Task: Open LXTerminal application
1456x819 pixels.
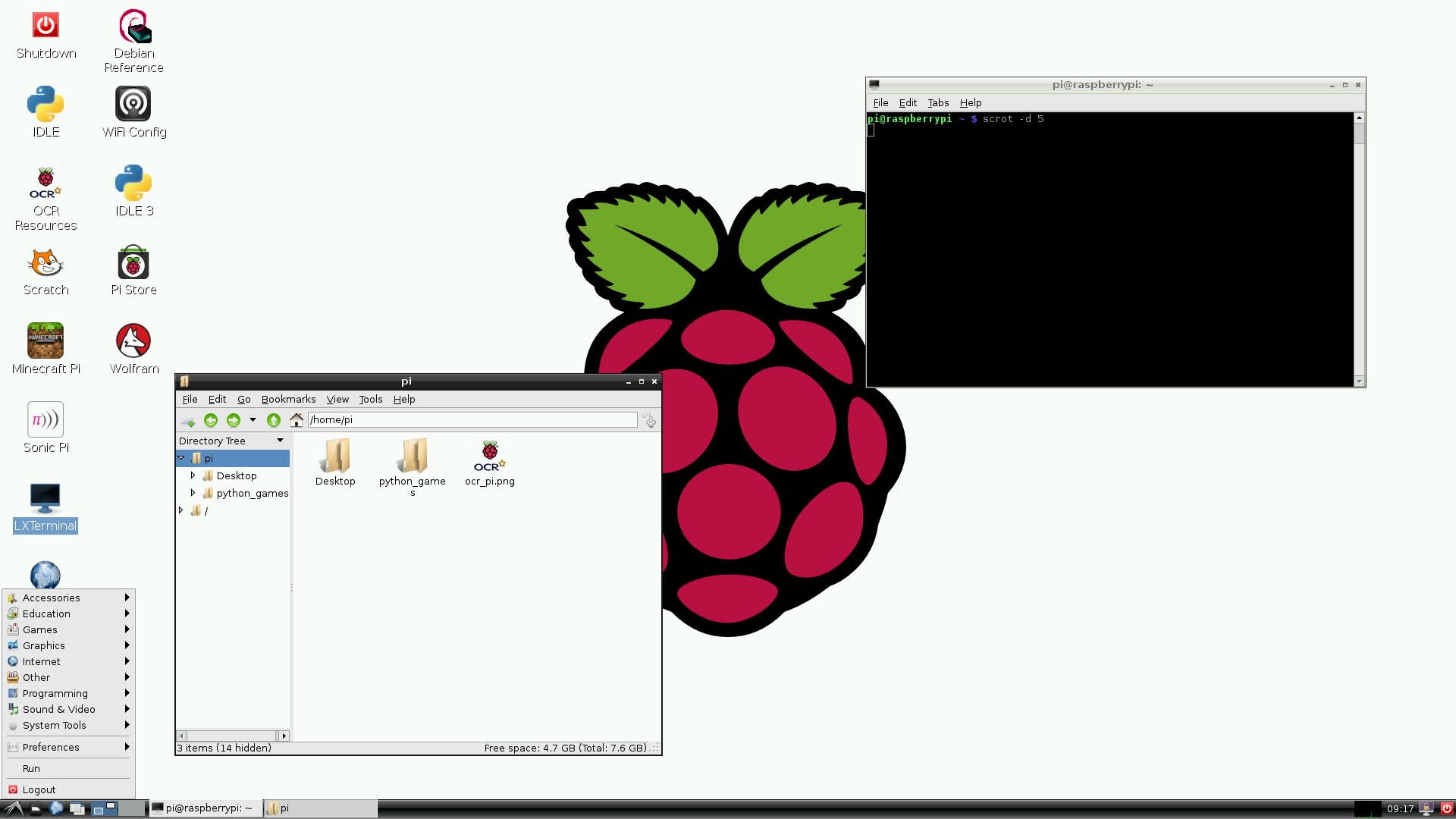Action: [45, 508]
